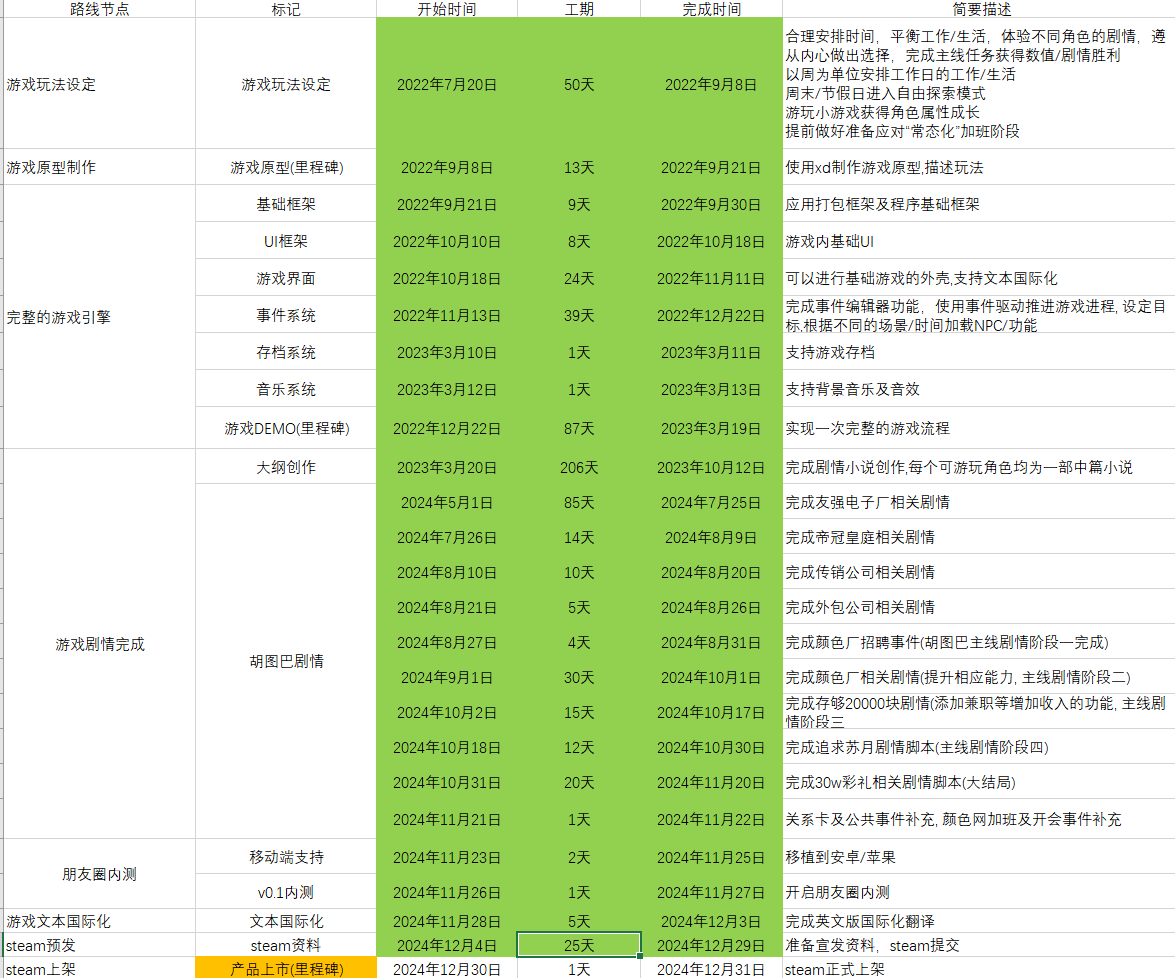The height and width of the screenshot is (978, 1175).
Task: Click the "206天" duration cell
Action: [579, 467]
